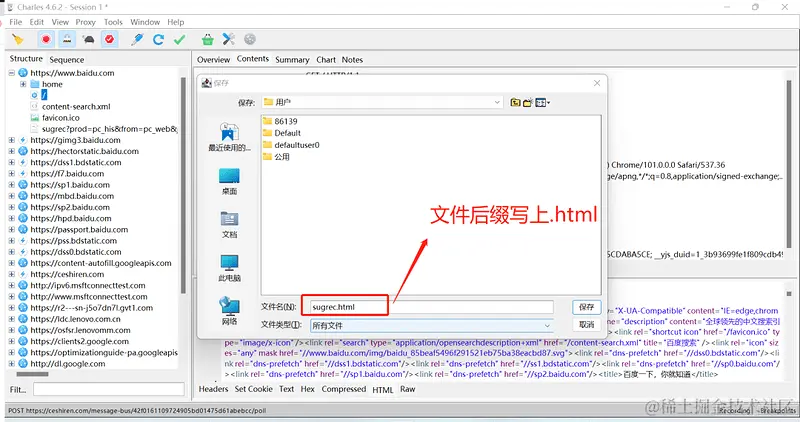Open the view options list icon
This screenshot has height=422, width=800.
[x=542, y=103]
